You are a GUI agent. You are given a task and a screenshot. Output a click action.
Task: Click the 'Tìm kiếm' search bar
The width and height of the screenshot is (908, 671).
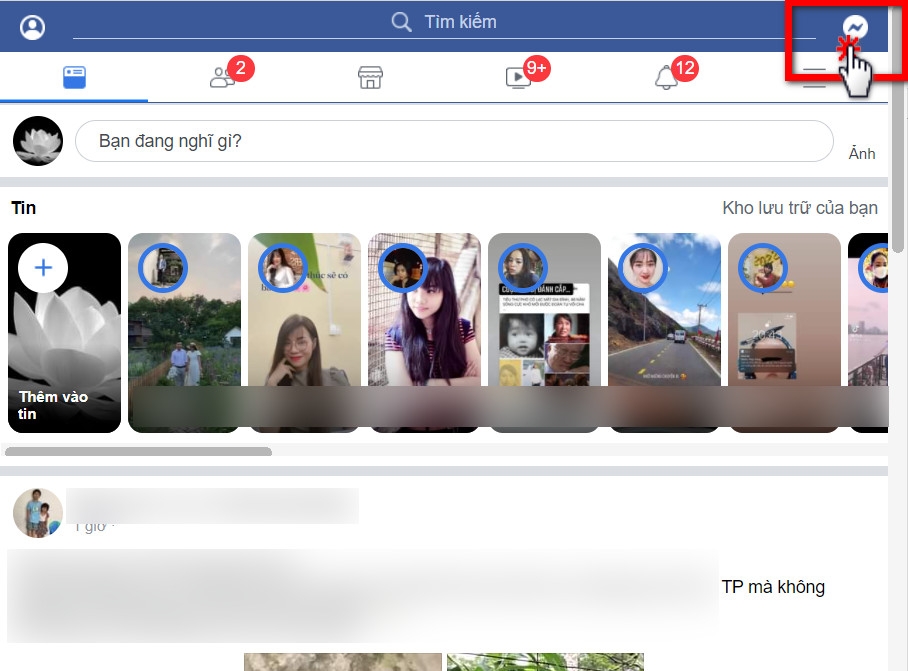460,21
